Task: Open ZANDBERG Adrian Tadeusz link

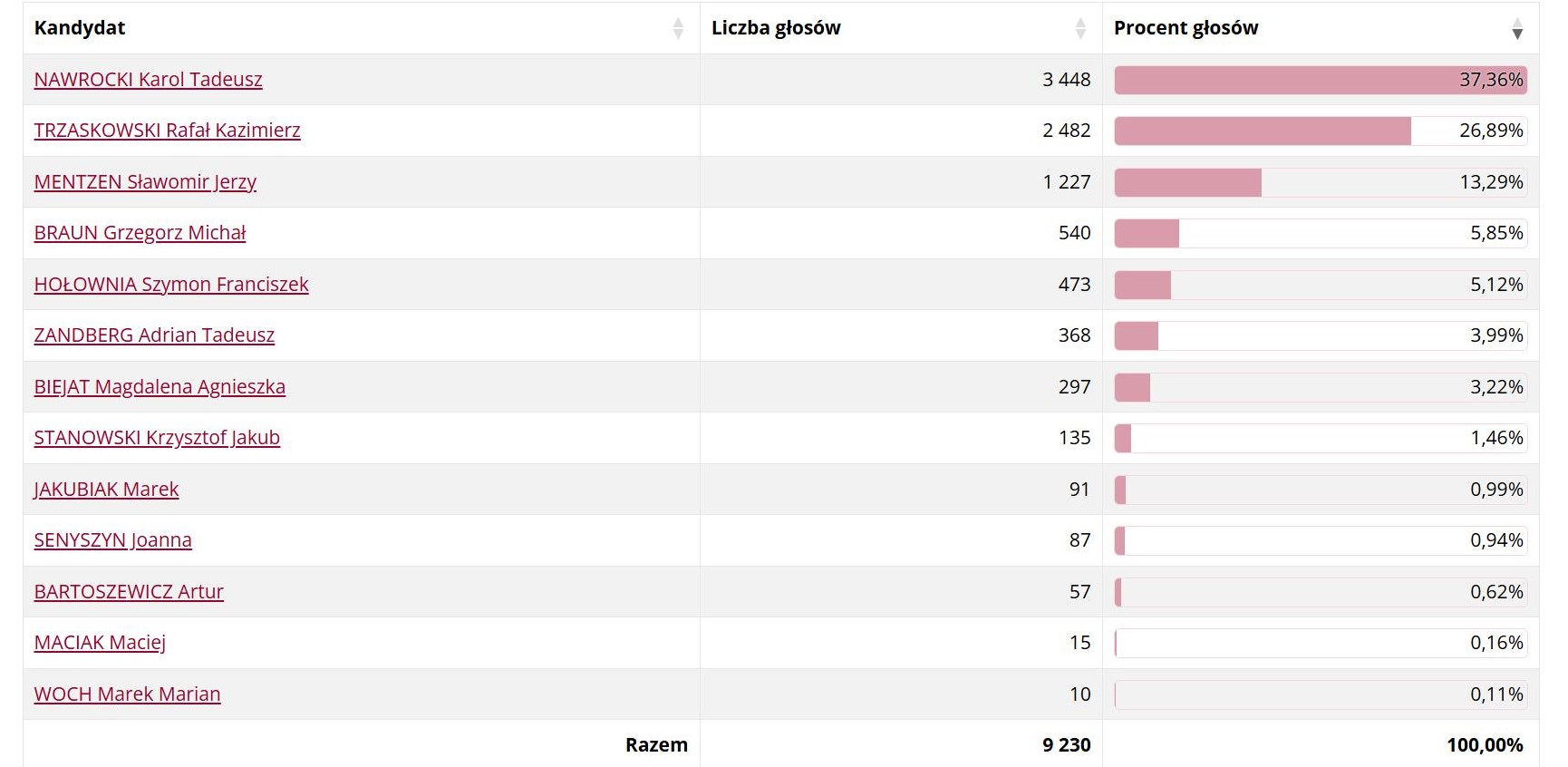Action: coord(154,335)
